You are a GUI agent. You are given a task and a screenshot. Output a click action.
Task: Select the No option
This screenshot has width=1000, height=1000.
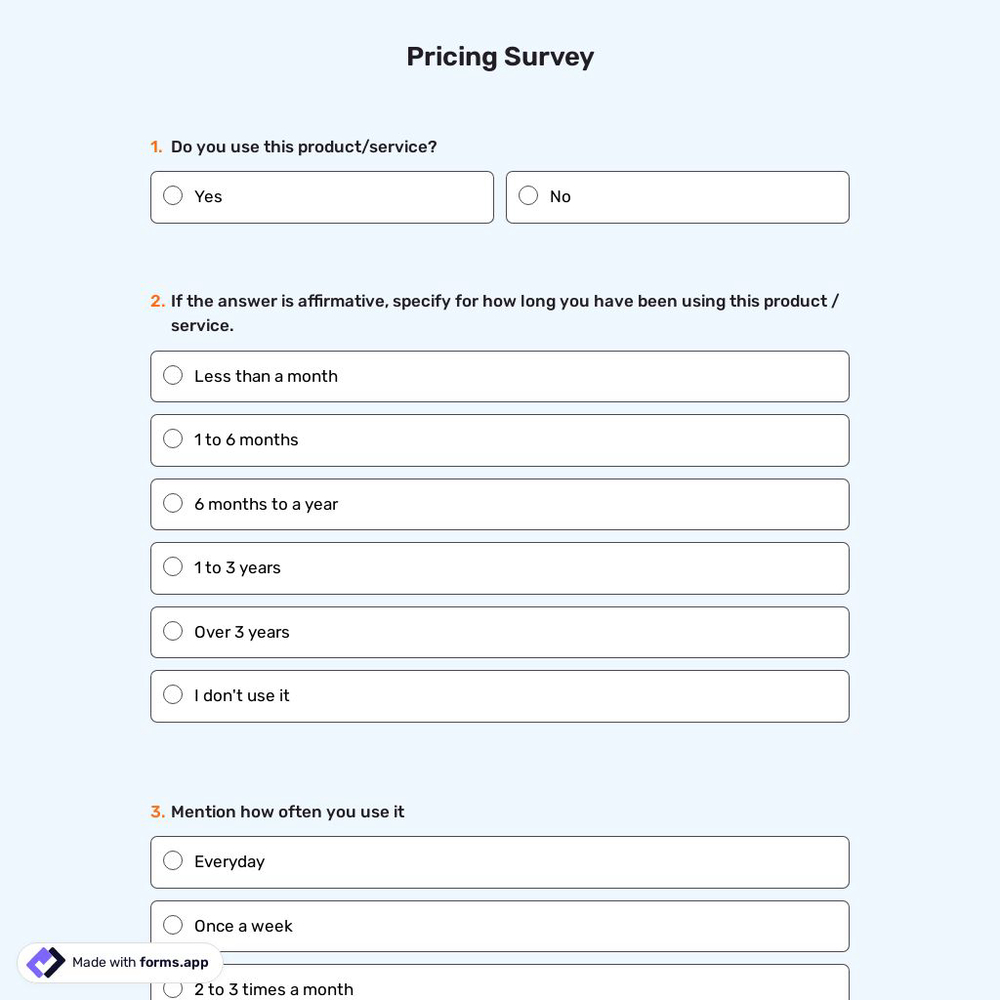pyautogui.click(x=528, y=196)
